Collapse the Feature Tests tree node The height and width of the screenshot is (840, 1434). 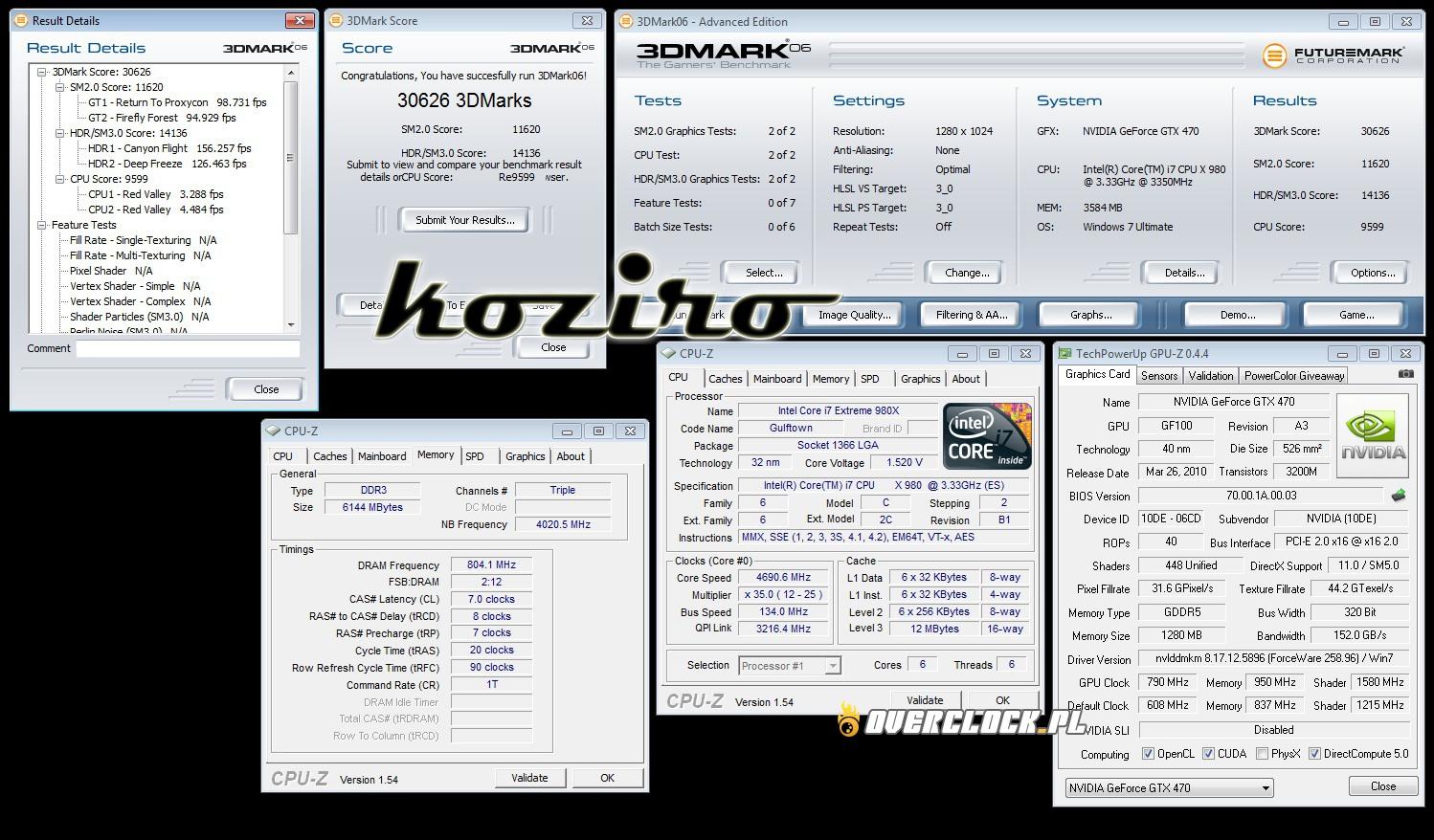[x=42, y=225]
